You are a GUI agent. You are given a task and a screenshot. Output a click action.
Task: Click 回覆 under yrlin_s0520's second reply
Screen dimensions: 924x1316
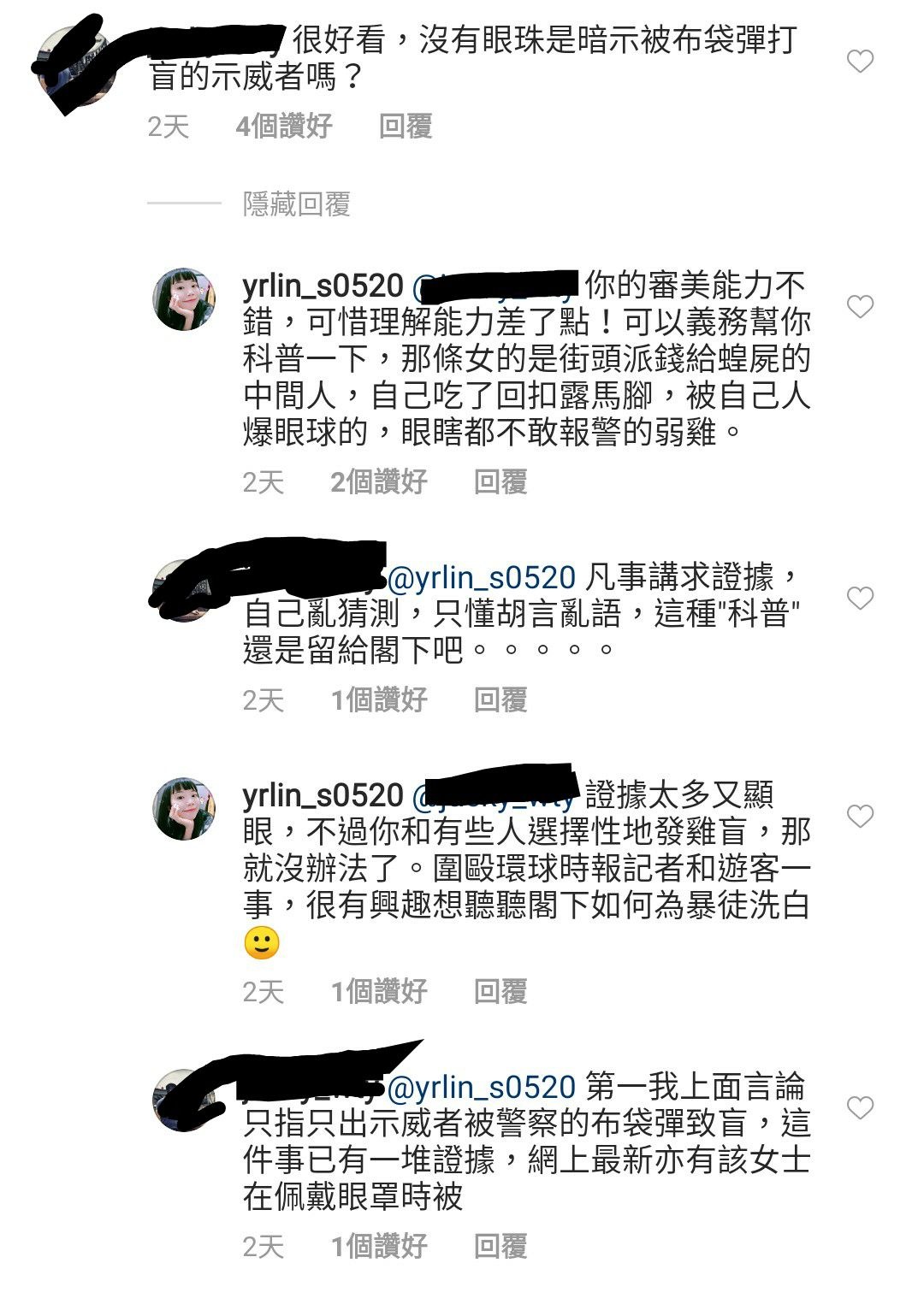pos(500,992)
